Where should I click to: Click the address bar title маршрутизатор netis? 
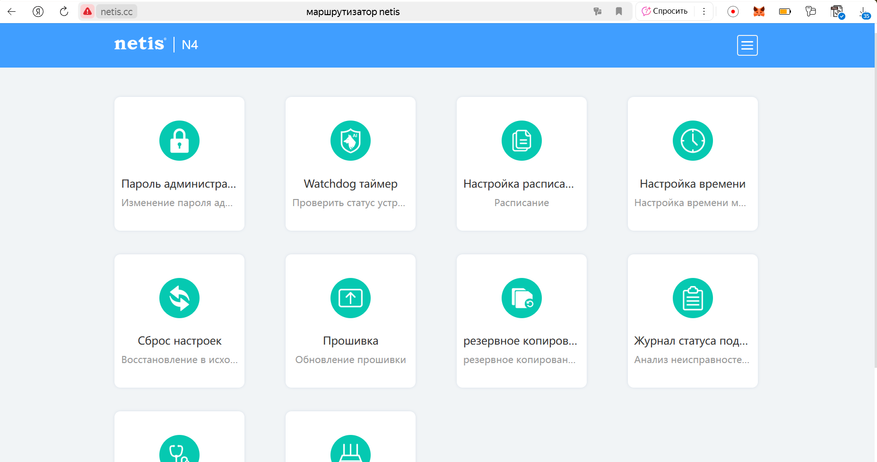point(353,12)
